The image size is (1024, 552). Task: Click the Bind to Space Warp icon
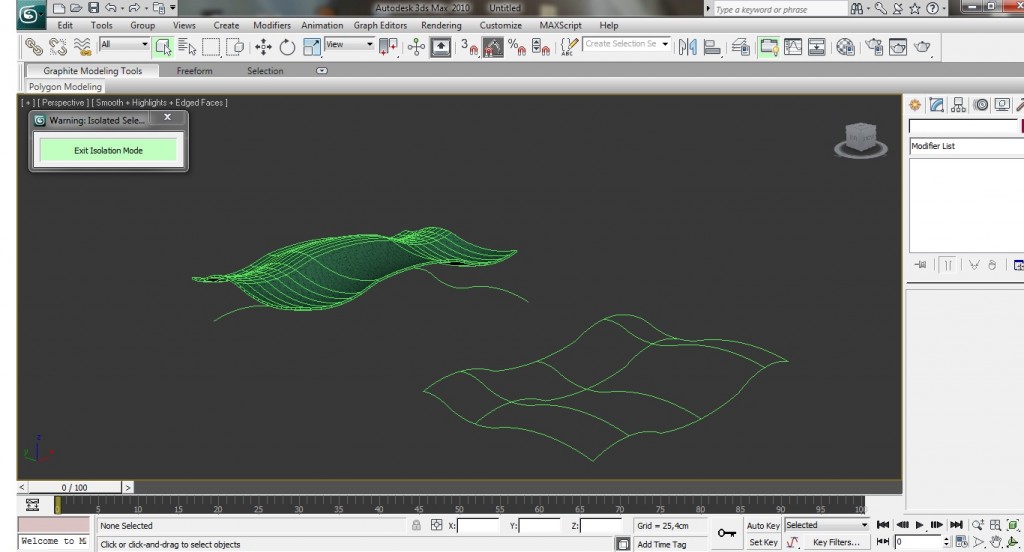[x=82, y=47]
